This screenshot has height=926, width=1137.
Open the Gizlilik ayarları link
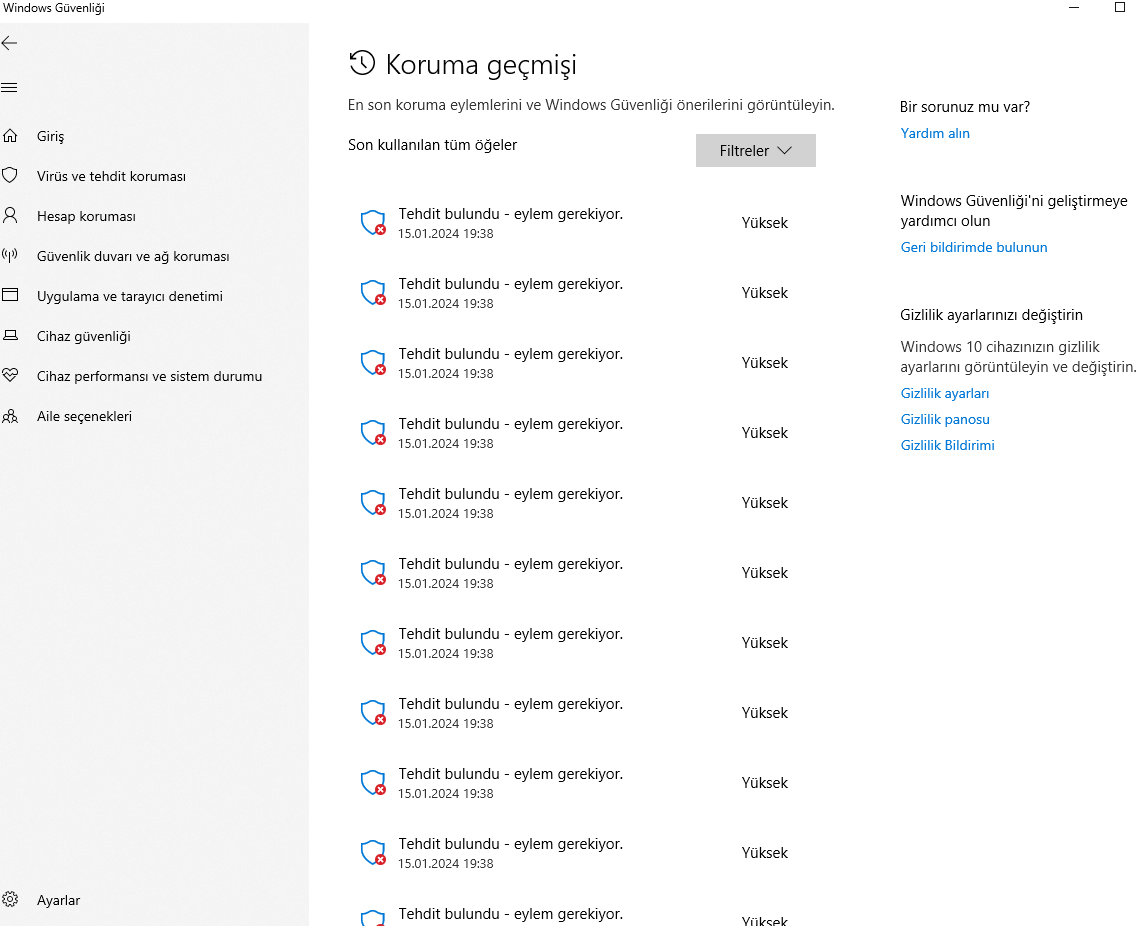click(945, 394)
